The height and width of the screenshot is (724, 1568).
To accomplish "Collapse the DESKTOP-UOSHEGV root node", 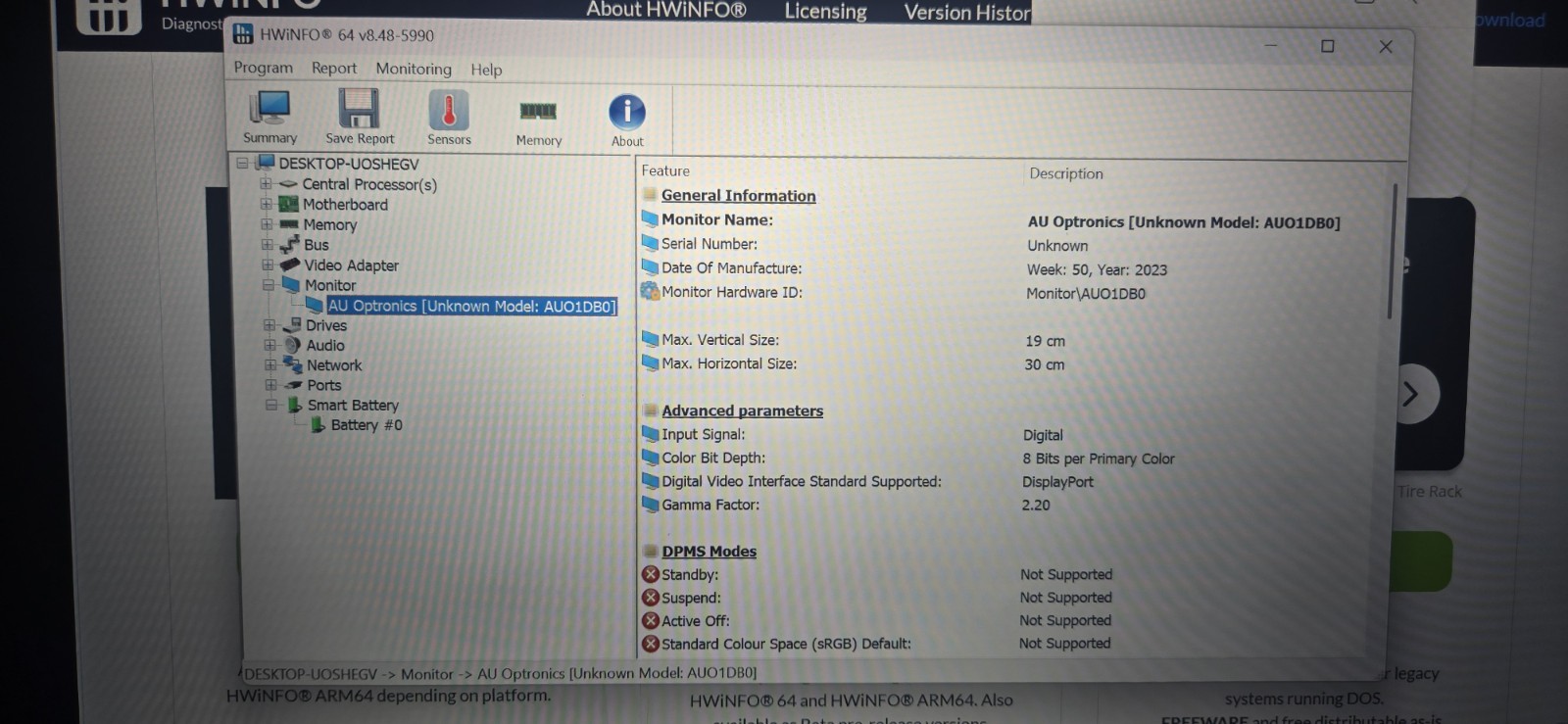I will click(242, 164).
